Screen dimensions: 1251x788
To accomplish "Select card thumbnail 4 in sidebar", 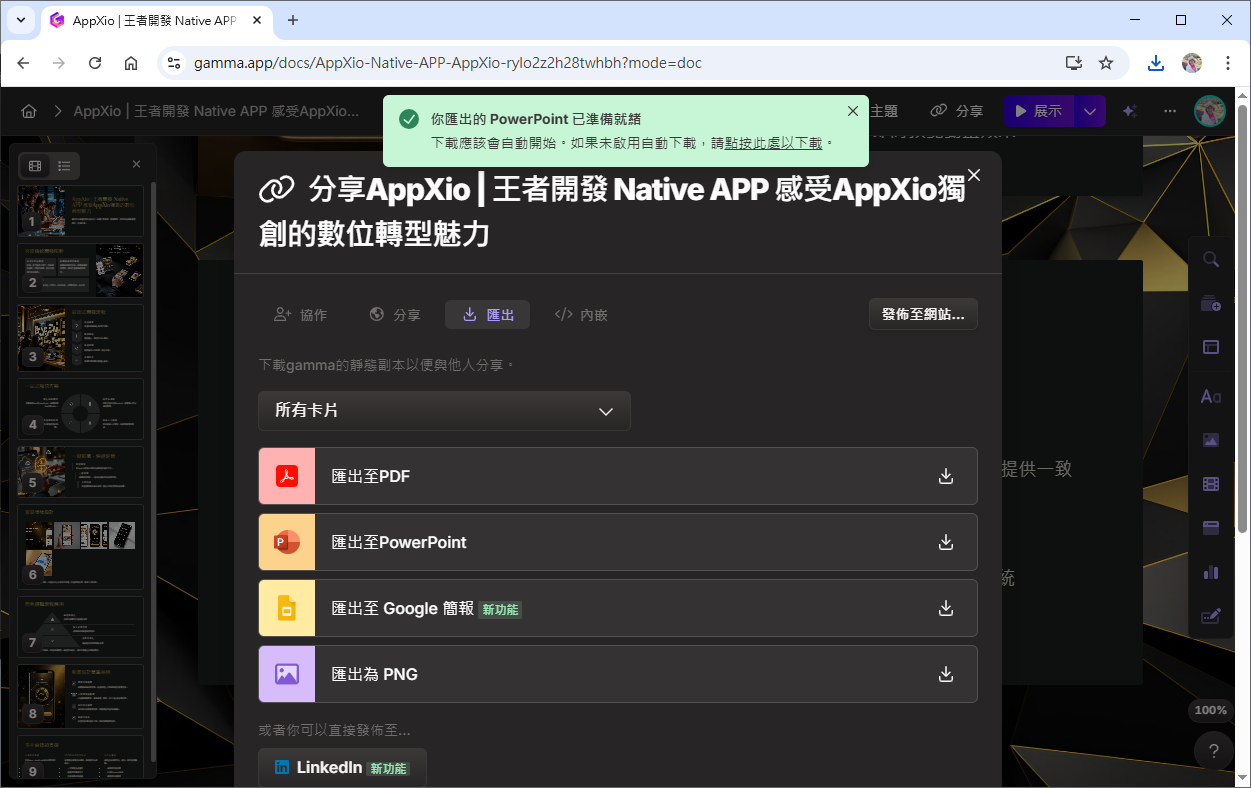I will point(80,409).
